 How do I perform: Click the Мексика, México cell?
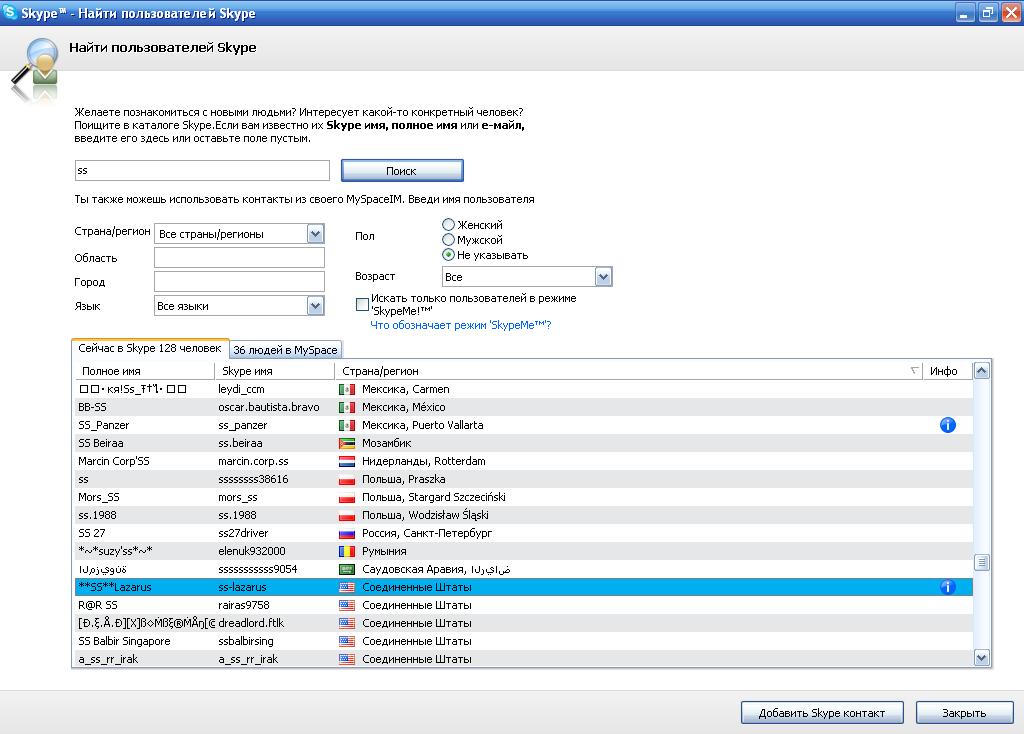[404, 407]
